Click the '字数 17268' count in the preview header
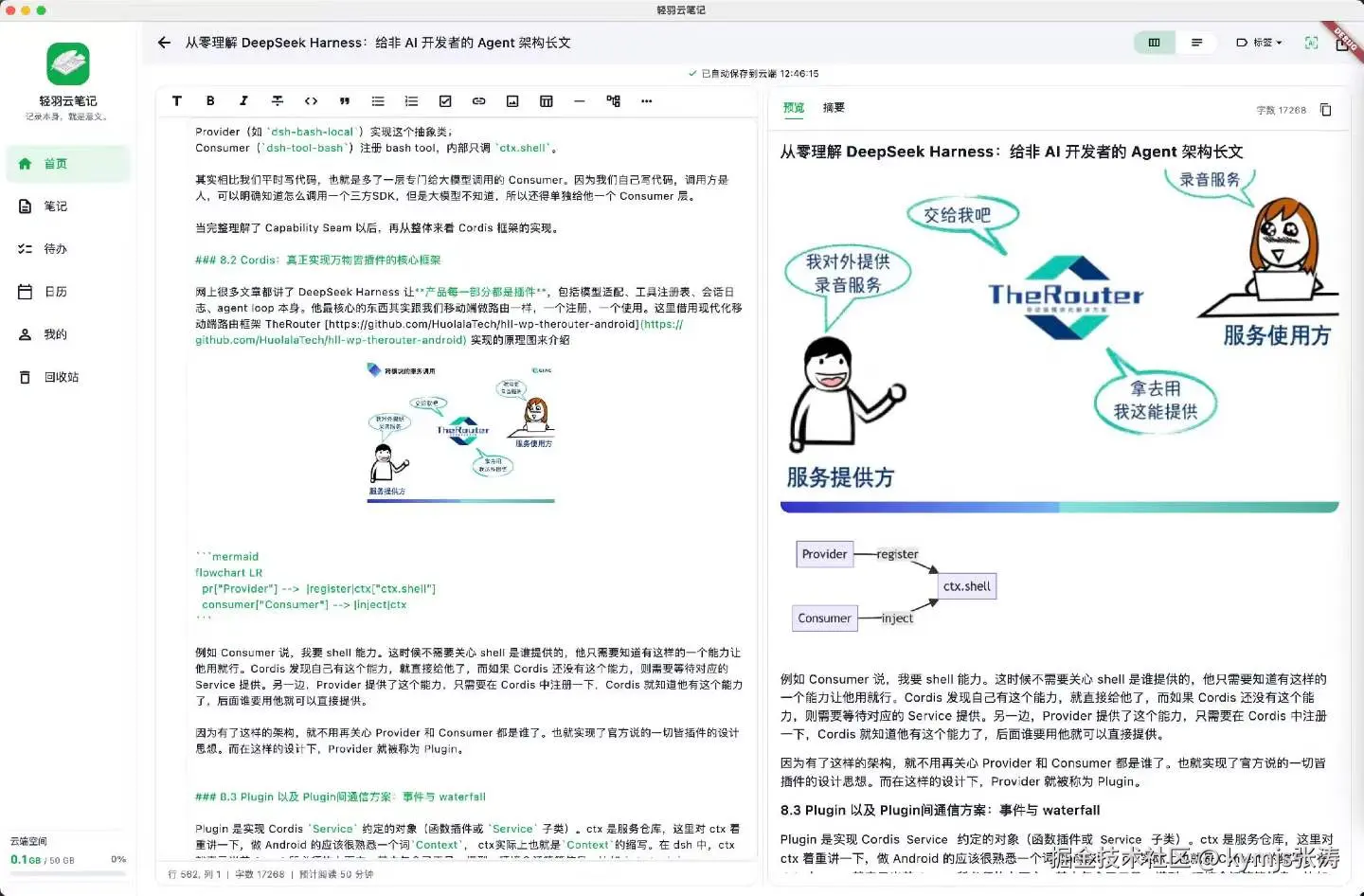The image size is (1364, 896). coord(1282,110)
